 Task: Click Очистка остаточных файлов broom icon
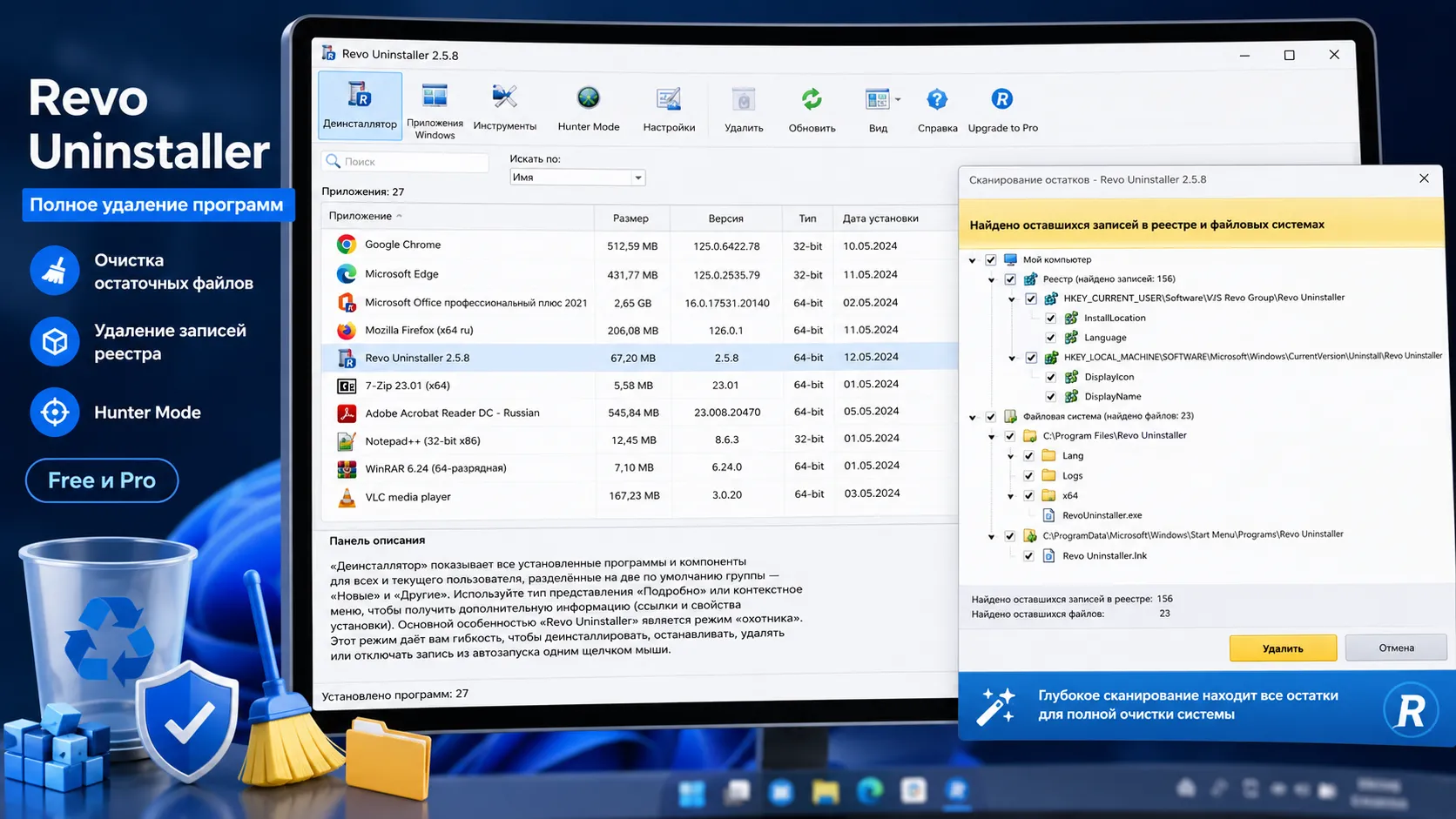[x=55, y=271]
